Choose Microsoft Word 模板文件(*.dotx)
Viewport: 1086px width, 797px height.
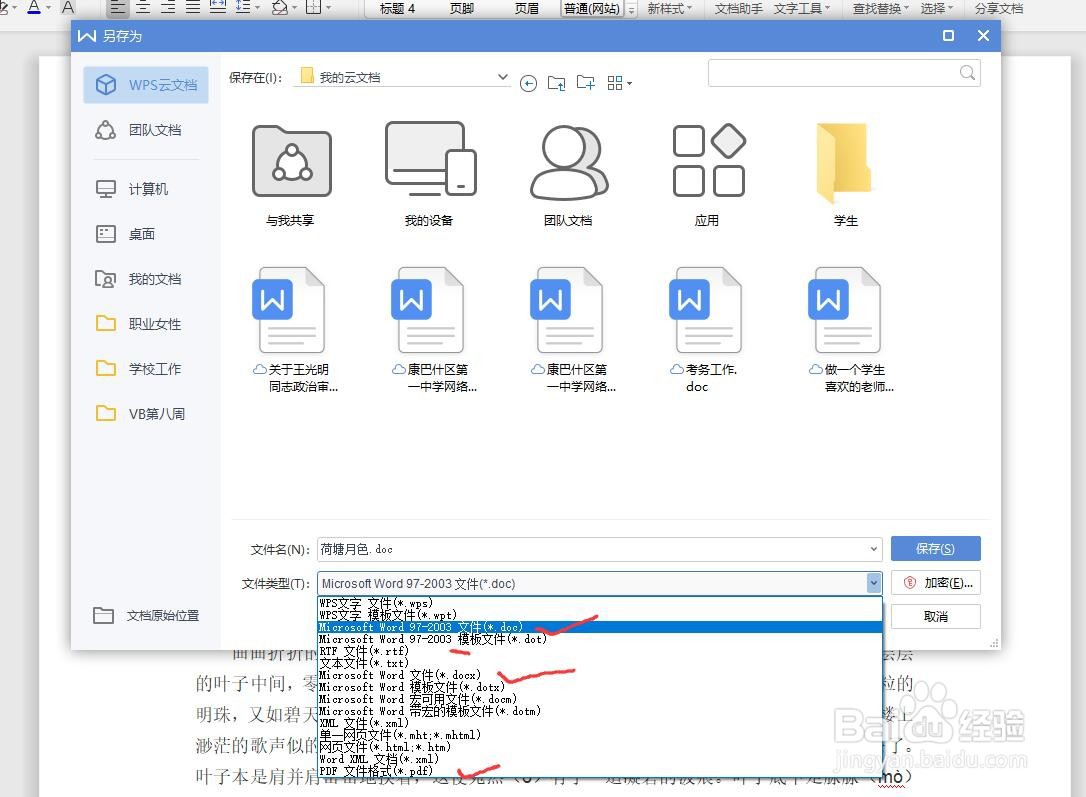600,687
